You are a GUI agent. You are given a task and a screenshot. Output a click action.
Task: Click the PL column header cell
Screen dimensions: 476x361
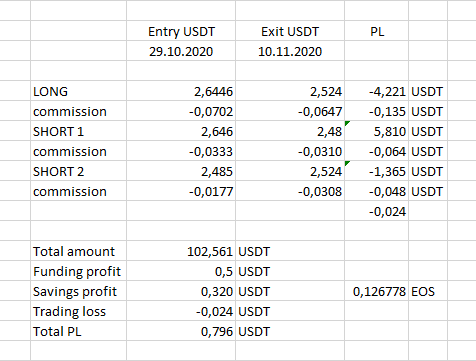pyautogui.click(x=377, y=31)
